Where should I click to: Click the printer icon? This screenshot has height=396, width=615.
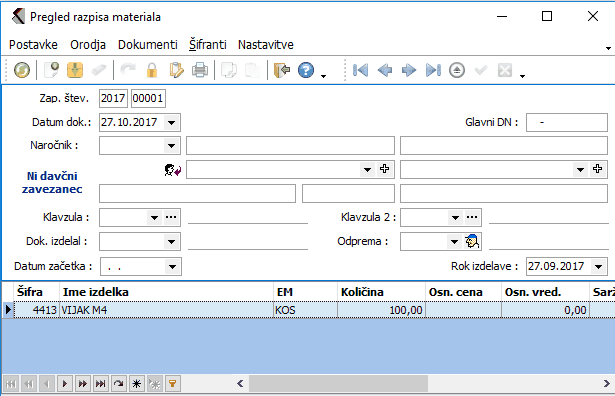point(200,71)
